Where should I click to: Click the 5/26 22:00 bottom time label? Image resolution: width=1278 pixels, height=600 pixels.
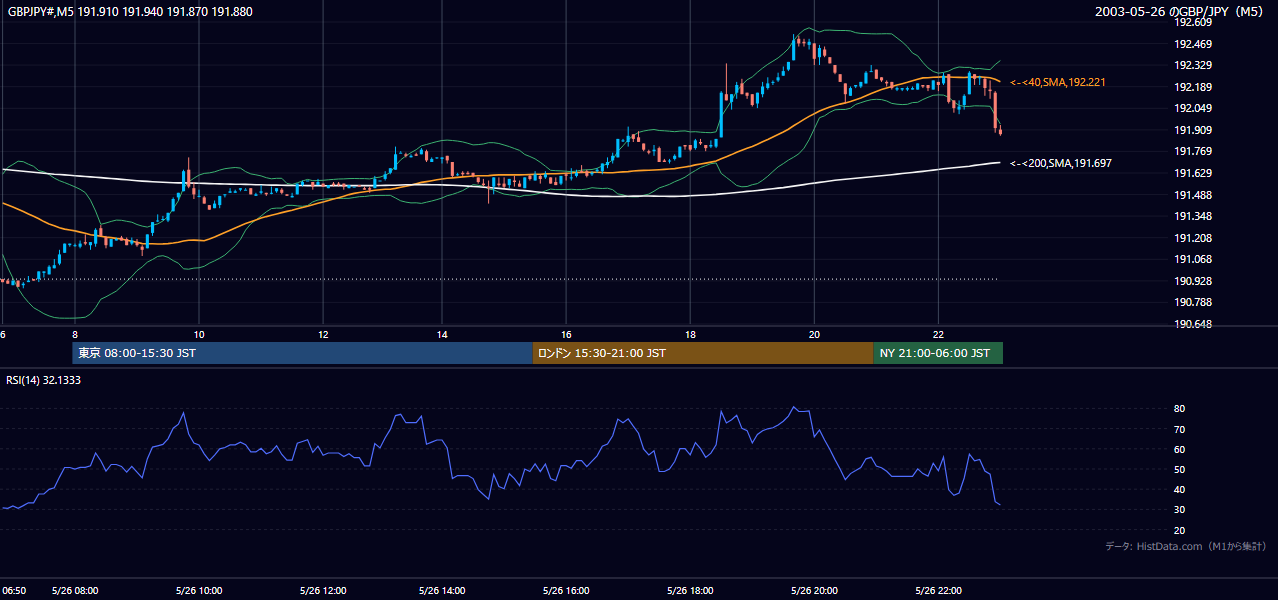coord(938,591)
